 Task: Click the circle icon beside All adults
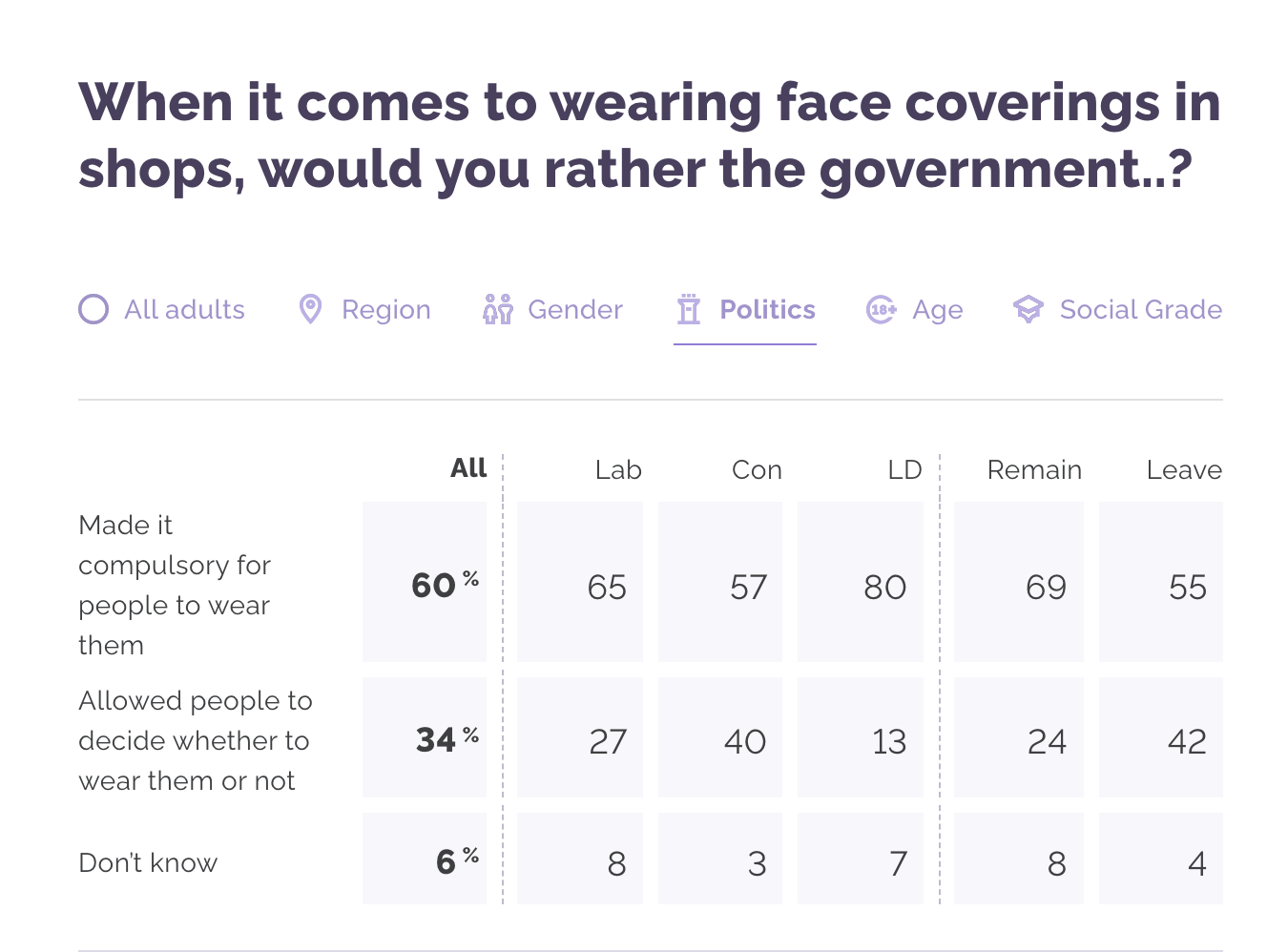[x=93, y=309]
